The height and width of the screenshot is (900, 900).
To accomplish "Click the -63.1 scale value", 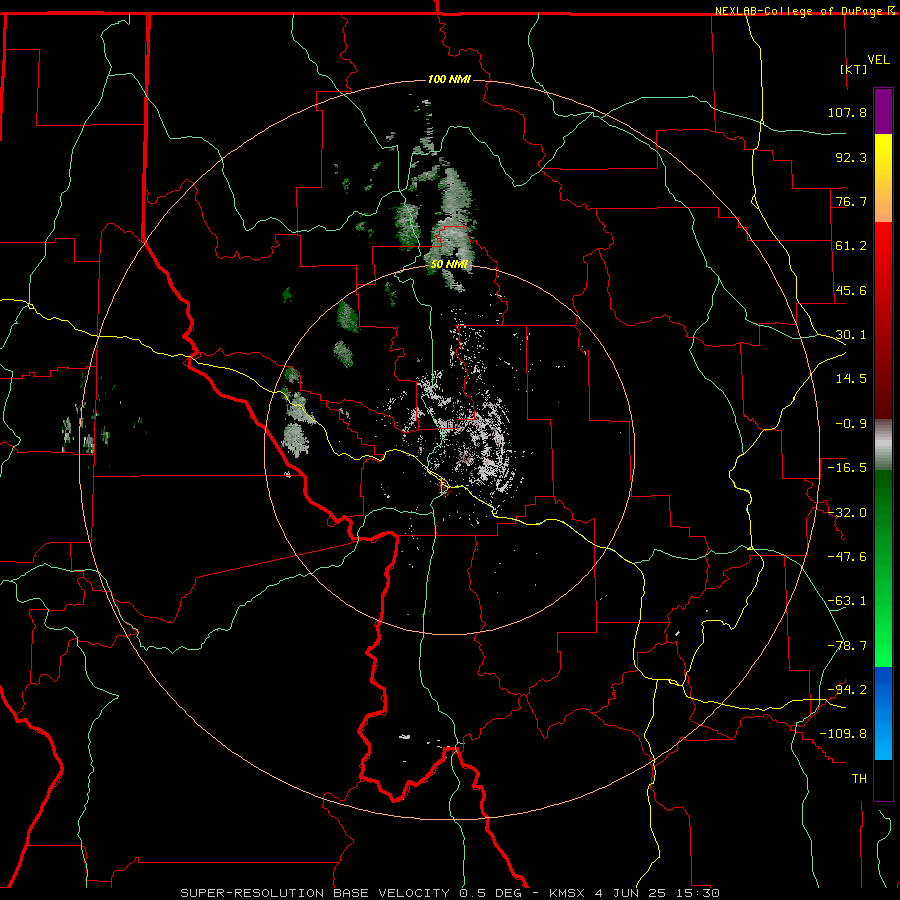I will point(847,601).
